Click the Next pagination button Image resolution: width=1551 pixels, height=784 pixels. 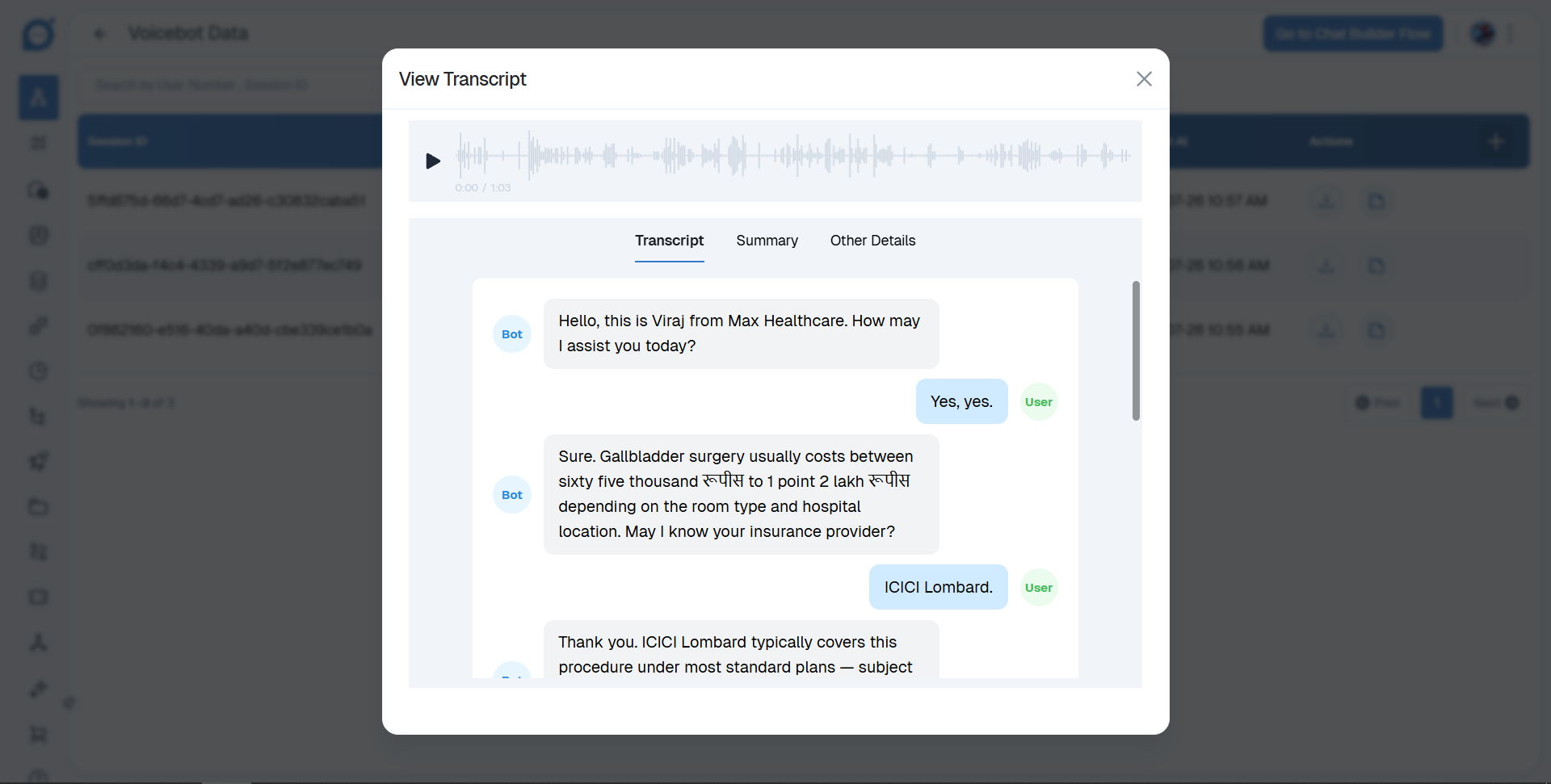[1495, 403]
